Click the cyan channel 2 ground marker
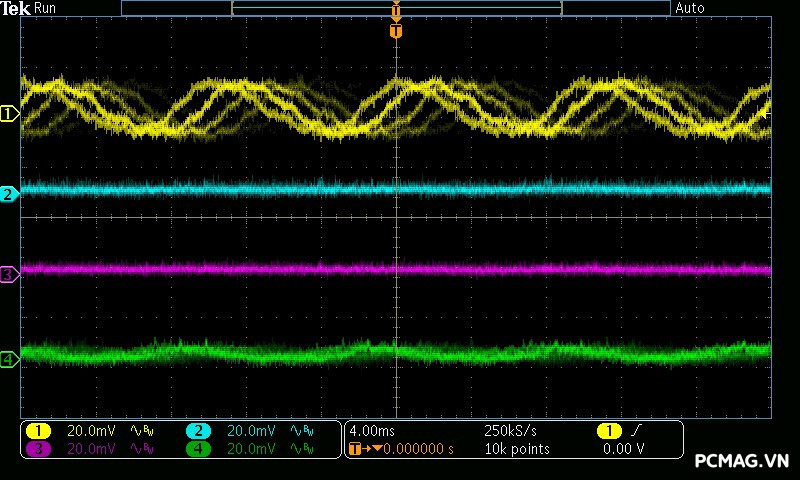The image size is (800, 480). (x=9, y=194)
